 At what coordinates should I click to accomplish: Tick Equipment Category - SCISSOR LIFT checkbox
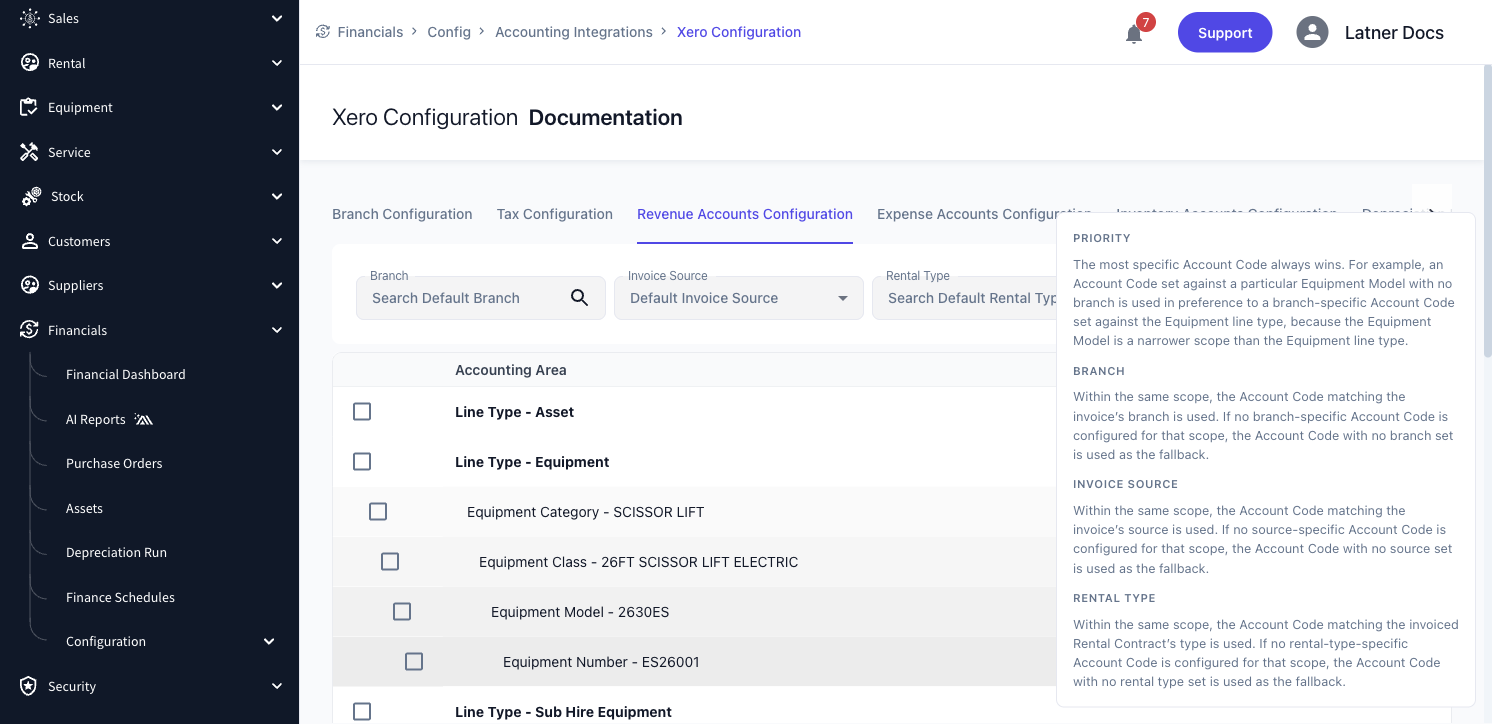pyautogui.click(x=378, y=512)
